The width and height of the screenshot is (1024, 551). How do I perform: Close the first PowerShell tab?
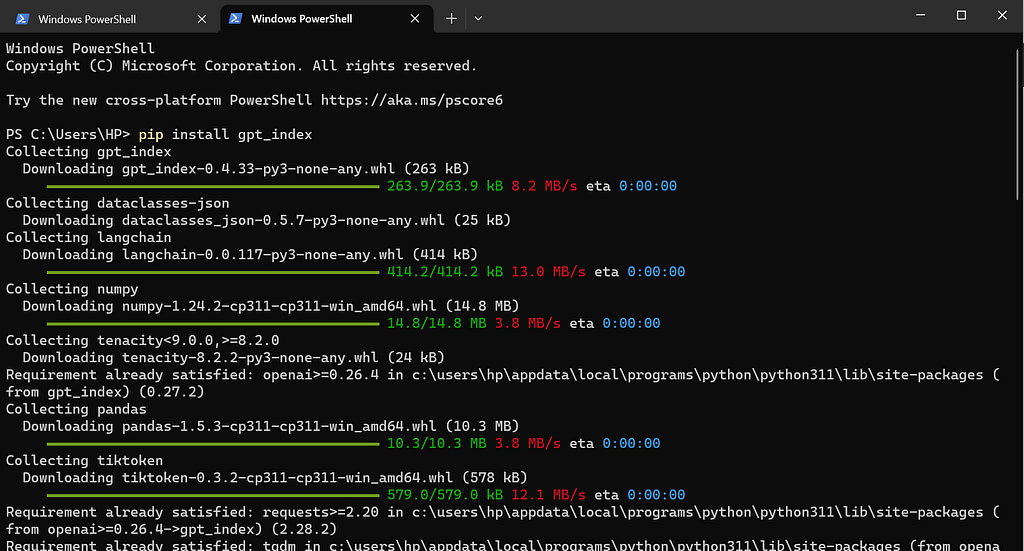(x=202, y=19)
